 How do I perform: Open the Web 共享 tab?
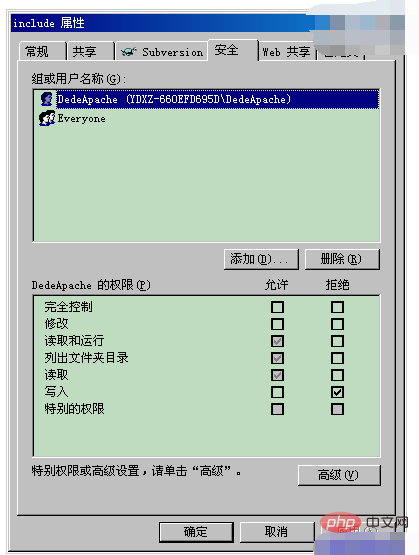click(287, 52)
